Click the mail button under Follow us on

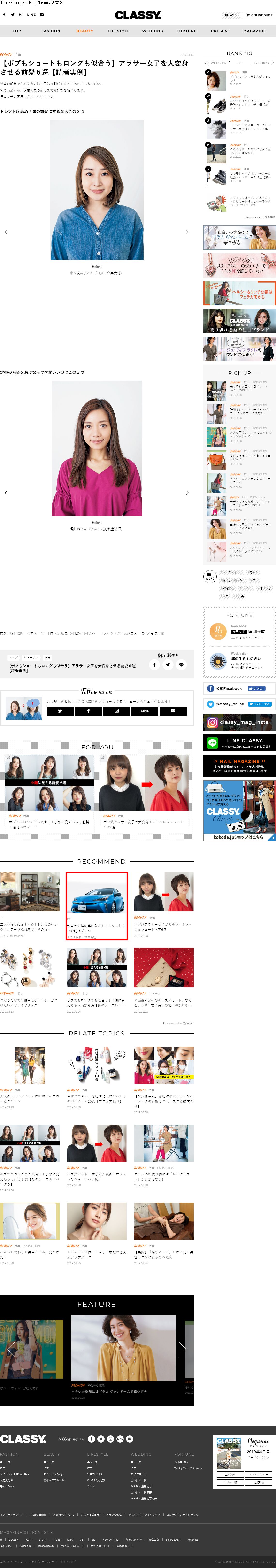[x=173, y=711]
